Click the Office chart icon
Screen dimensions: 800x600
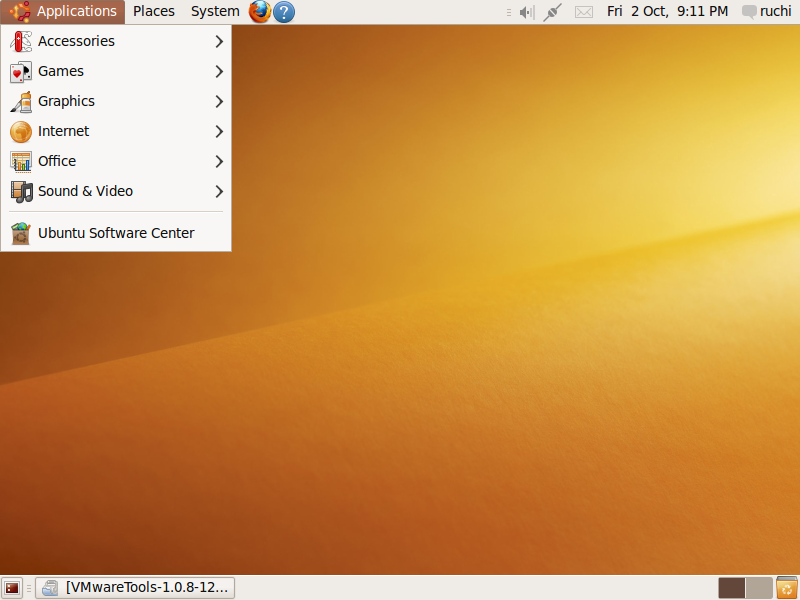(21, 162)
